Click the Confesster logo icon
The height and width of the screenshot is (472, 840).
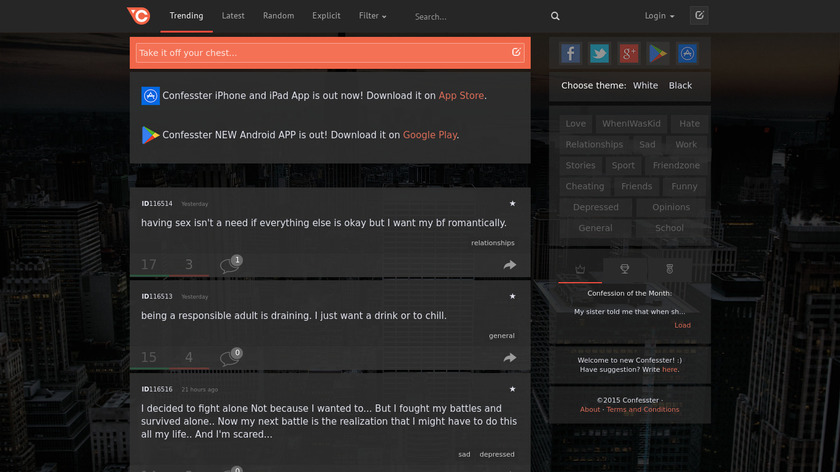pyautogui.click(x=139, y=16)
